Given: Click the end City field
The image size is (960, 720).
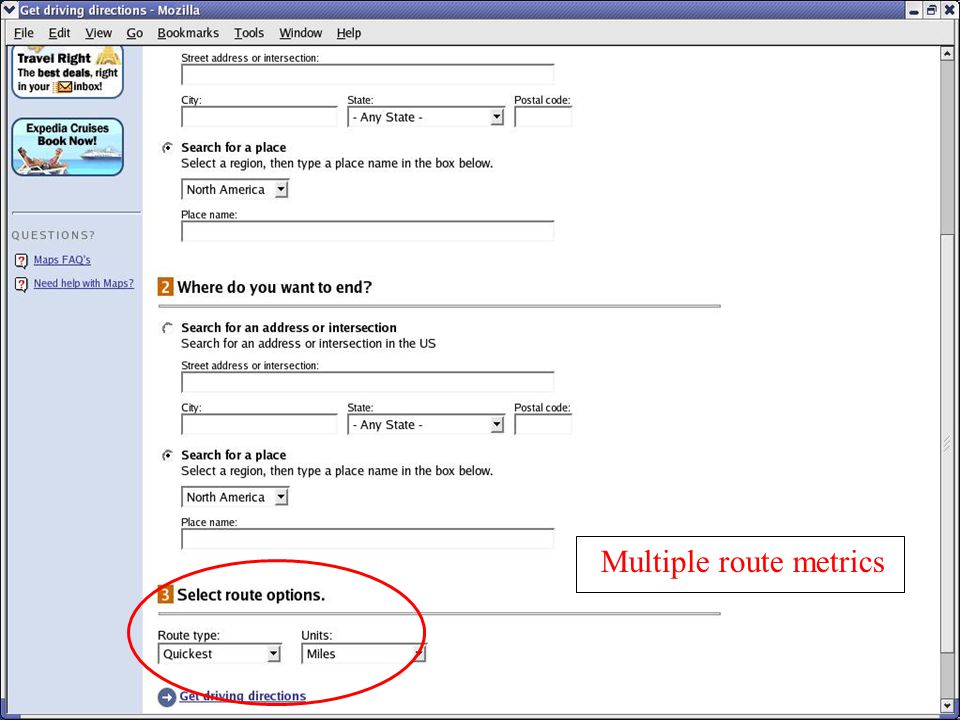Looking at the screenshot, I should (259, 424).
